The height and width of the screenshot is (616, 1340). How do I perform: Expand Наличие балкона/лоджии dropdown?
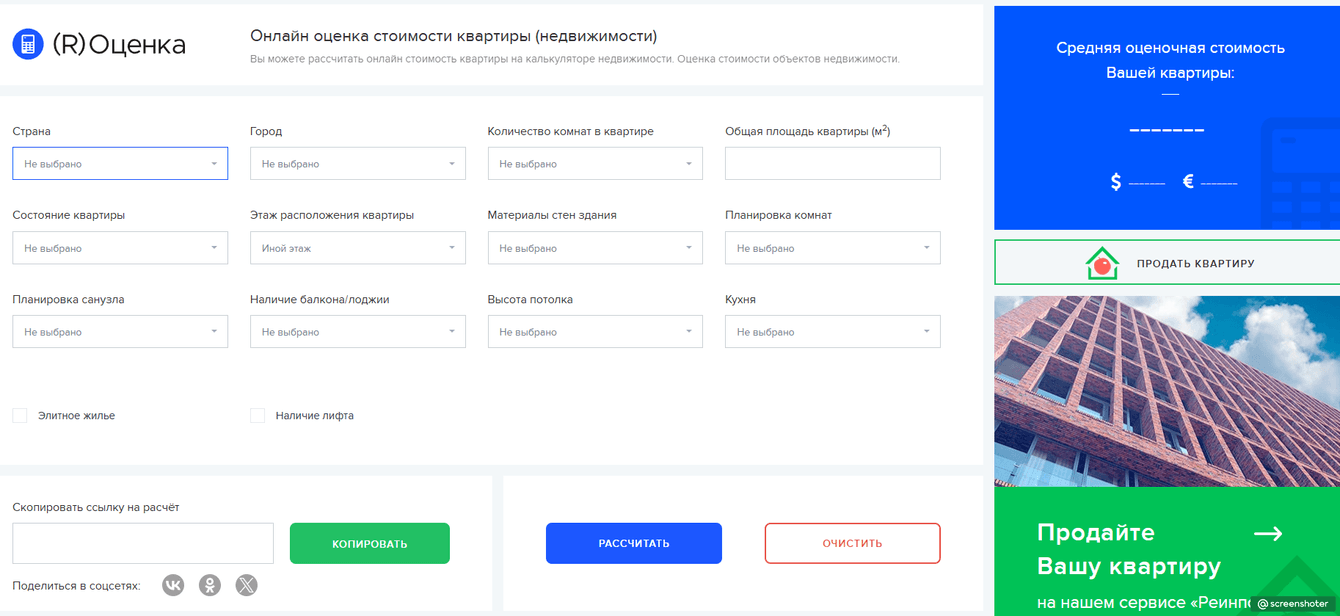coord(358,332)
